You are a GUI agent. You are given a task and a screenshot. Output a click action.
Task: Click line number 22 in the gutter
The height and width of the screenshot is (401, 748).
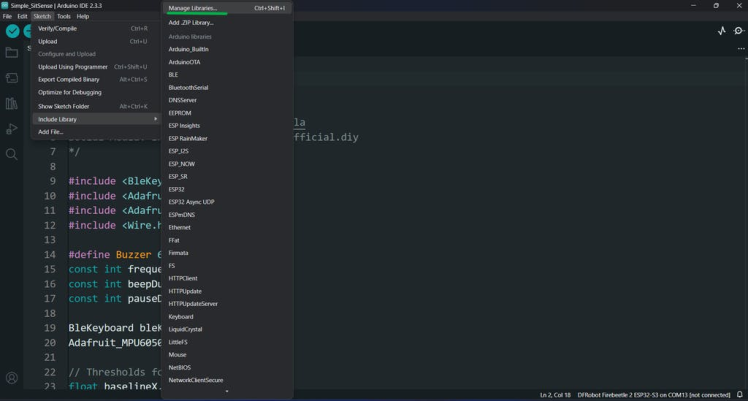point(50,372)
